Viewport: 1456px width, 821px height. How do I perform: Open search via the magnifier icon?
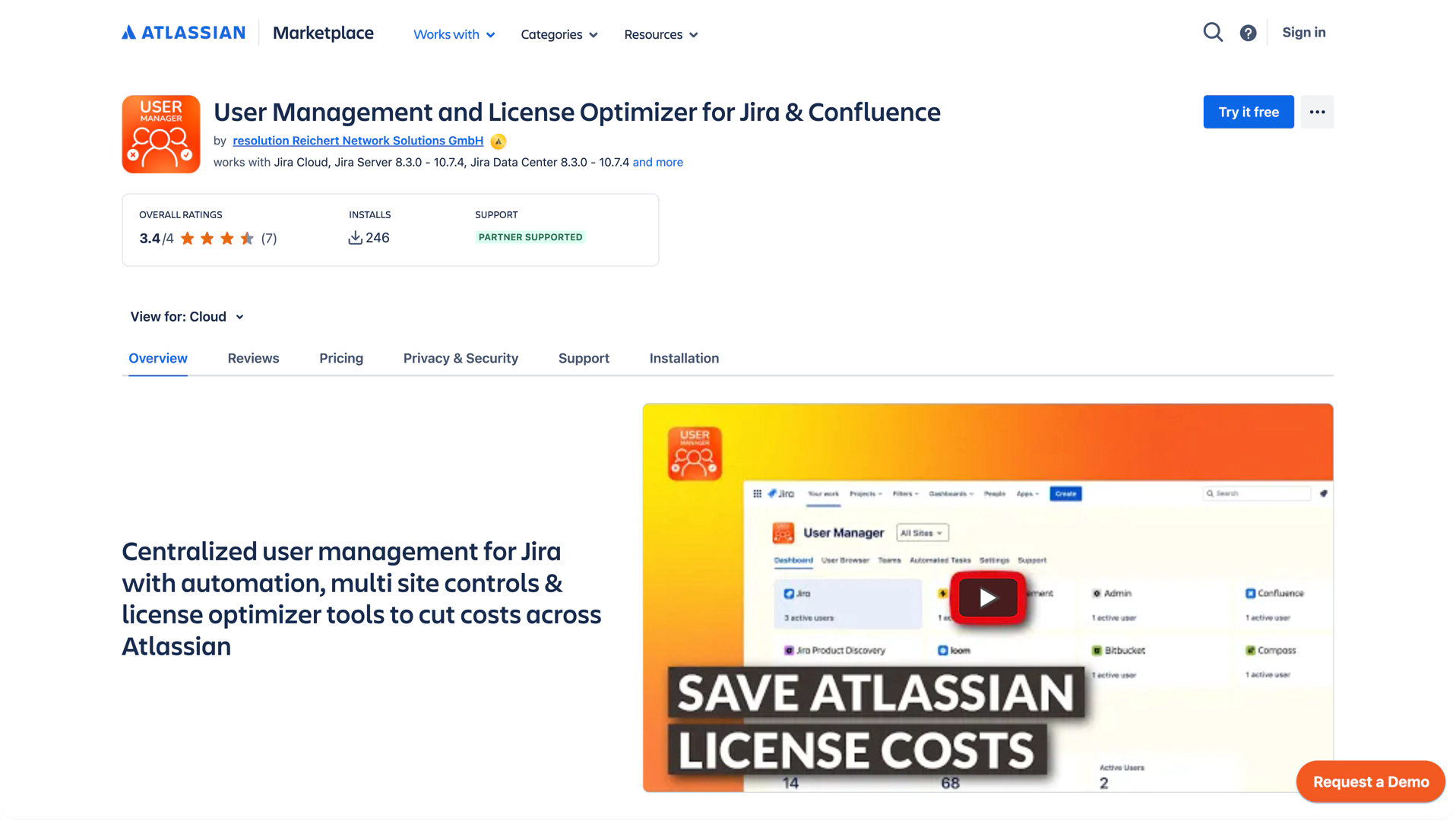(x=1213, y=33)
